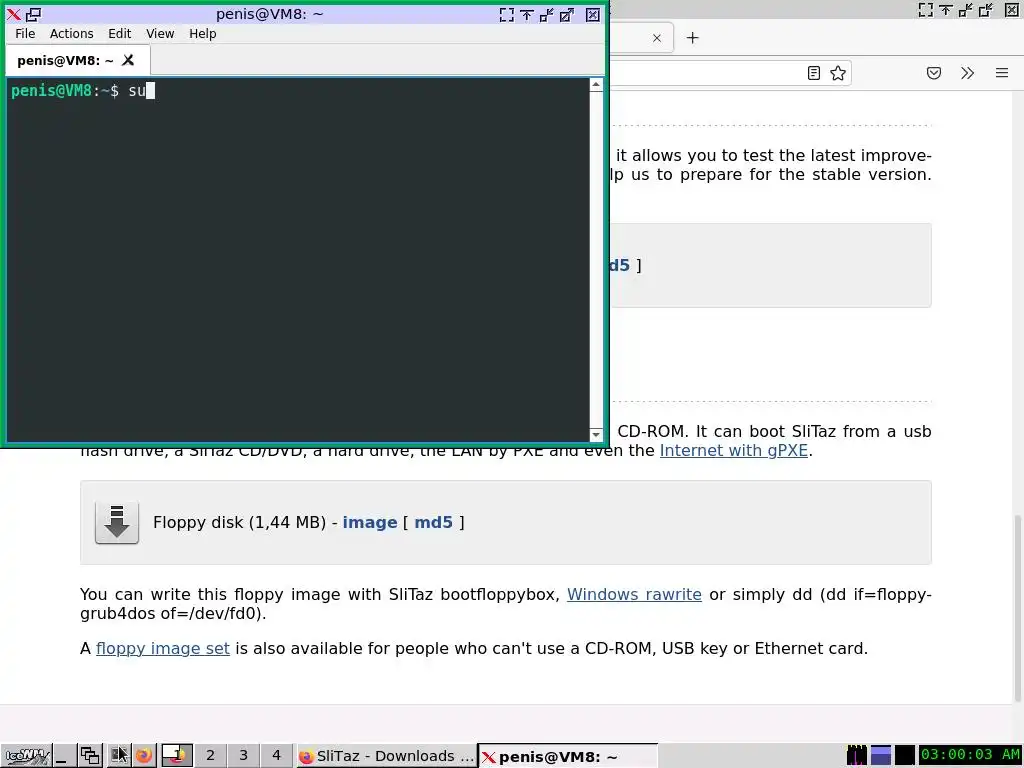Image resolution: width=1024 pixels, height=768 pixels.
Task: Open the floppy image set link
Action: pyautogui.click(x=163, y=648)
